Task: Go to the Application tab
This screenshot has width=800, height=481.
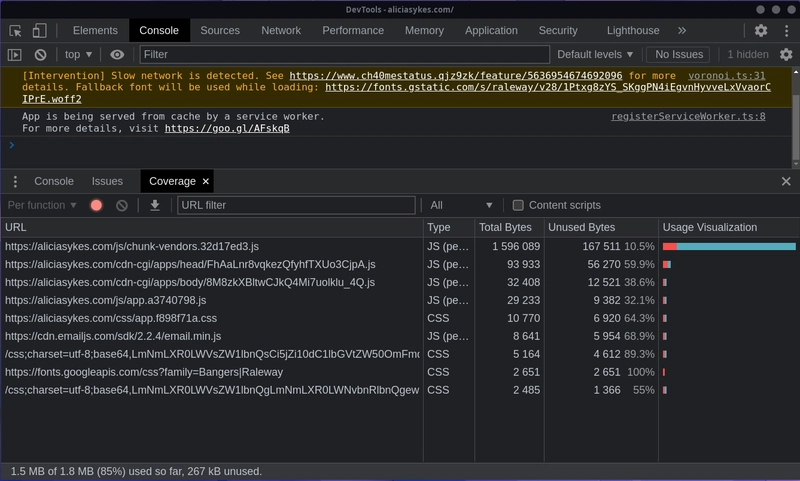Action: tap(491, 31)
